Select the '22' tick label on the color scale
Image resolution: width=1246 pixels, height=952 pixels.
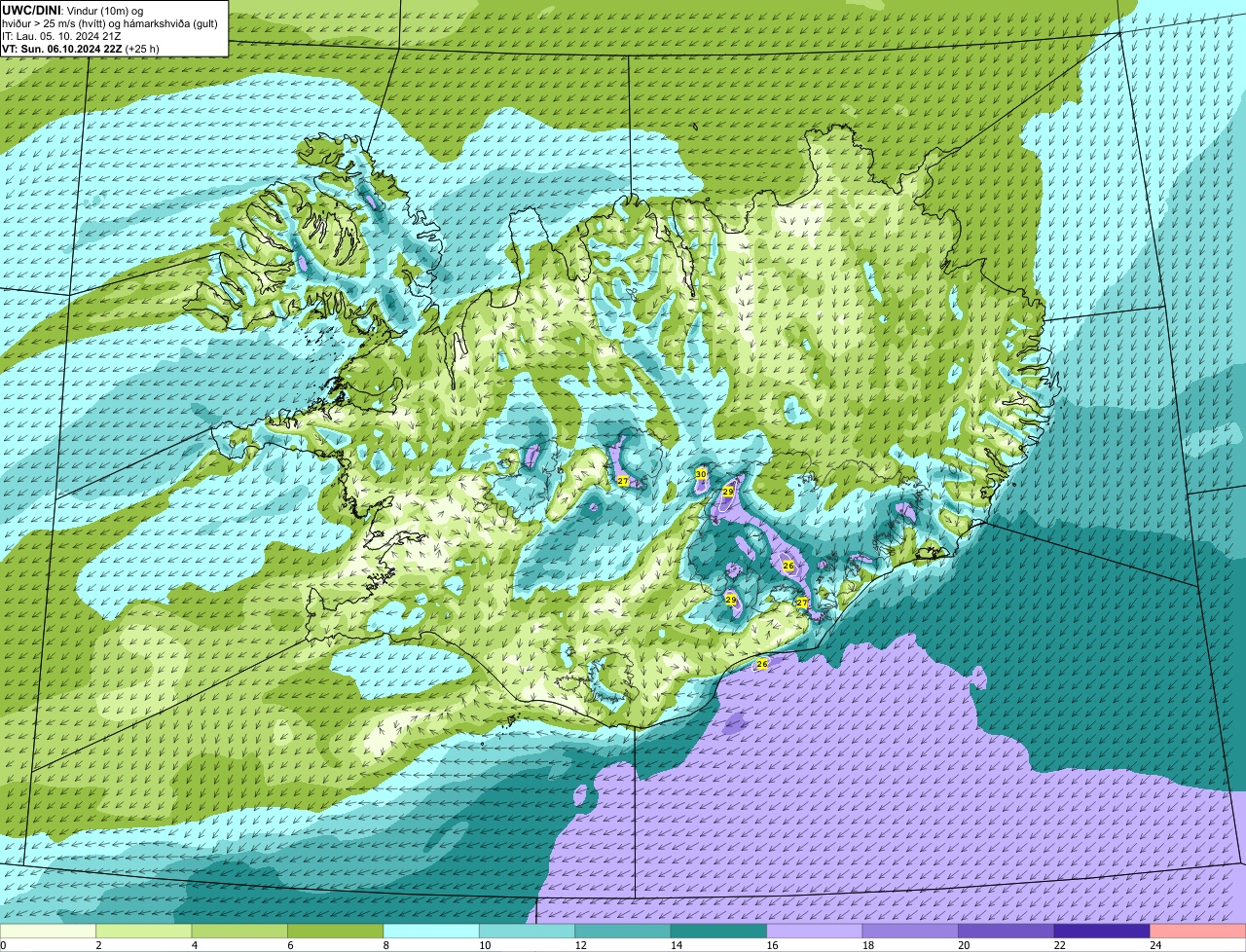1060,945
